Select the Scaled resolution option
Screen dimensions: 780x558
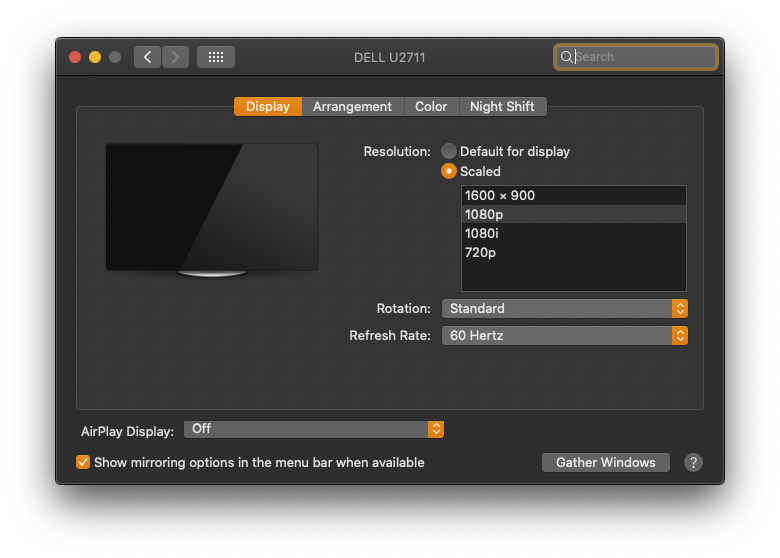coord(449,171)
